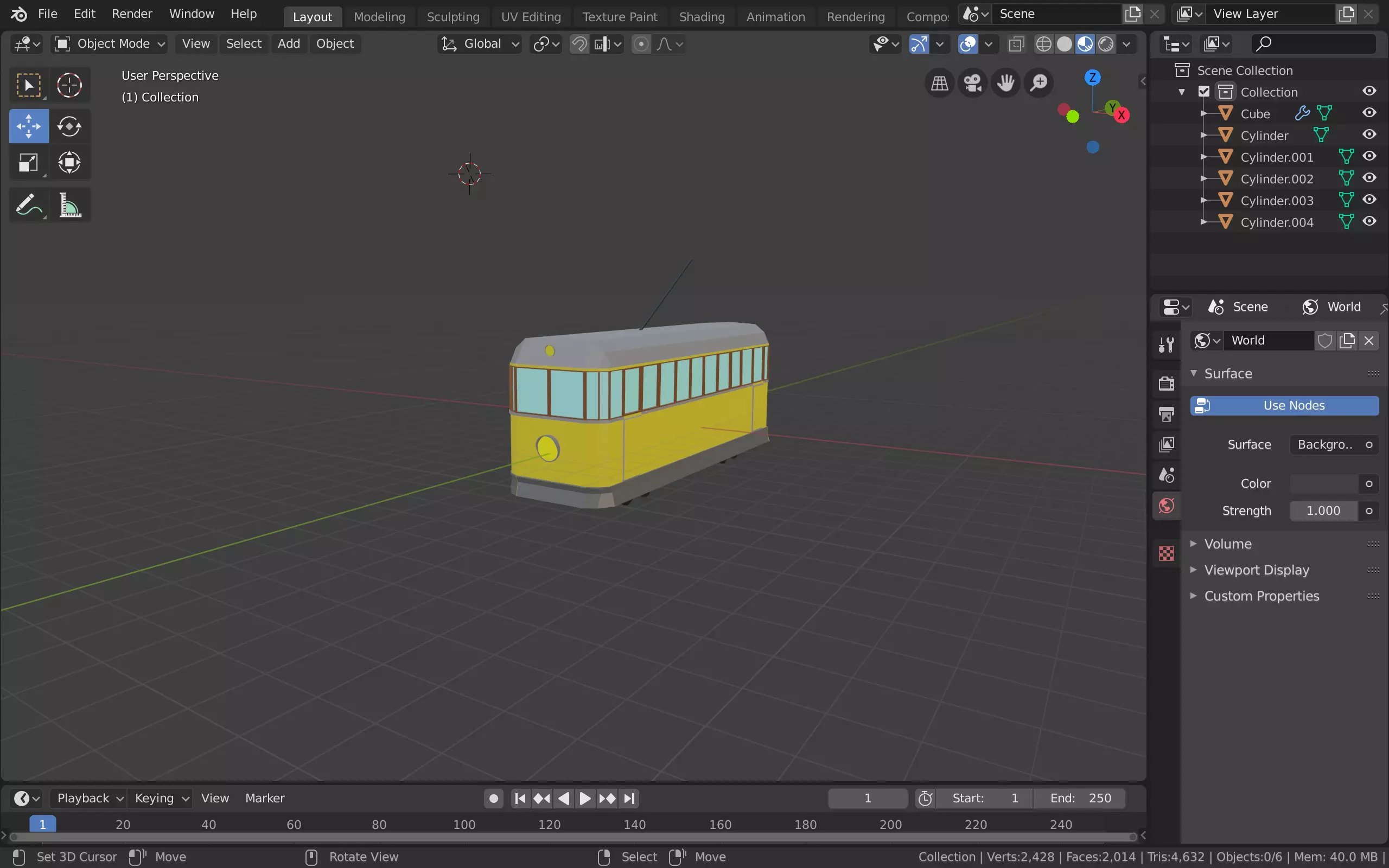Open the Marker menu in timeline
The height and width of the screenshot is (868, 1389).
coord(265,798)
